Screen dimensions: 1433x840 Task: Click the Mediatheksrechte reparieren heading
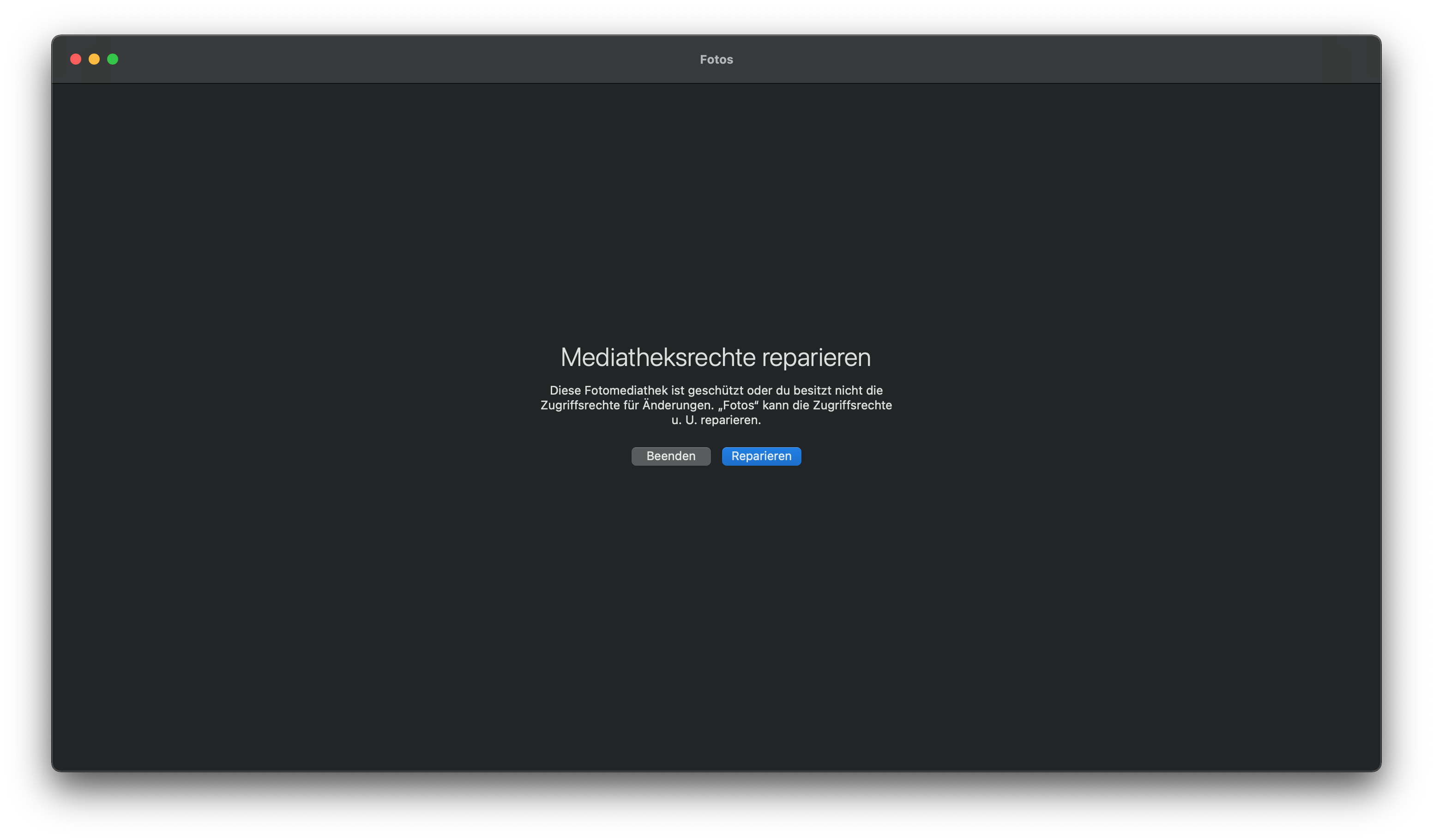pyautogui.click(x=716, y=358)
